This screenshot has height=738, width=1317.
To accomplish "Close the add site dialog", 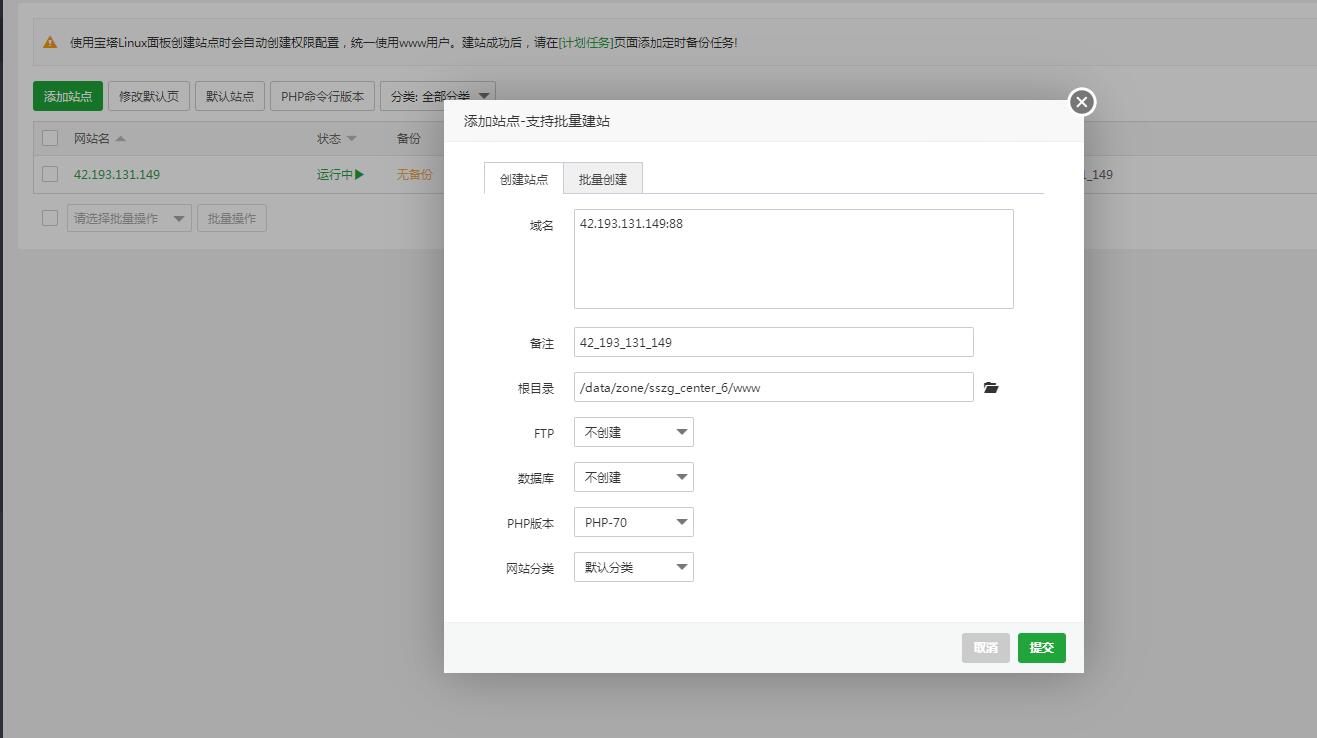I will pyautogui.click(x=1081, y=102).
